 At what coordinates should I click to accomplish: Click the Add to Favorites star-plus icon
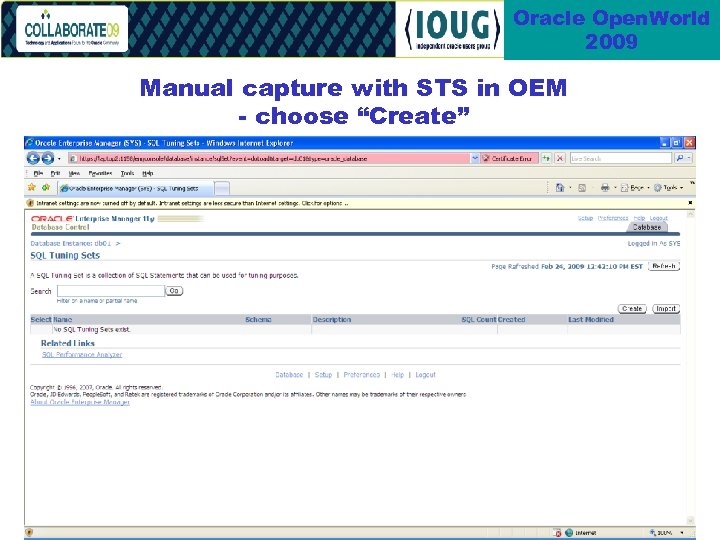click(46, 187)
